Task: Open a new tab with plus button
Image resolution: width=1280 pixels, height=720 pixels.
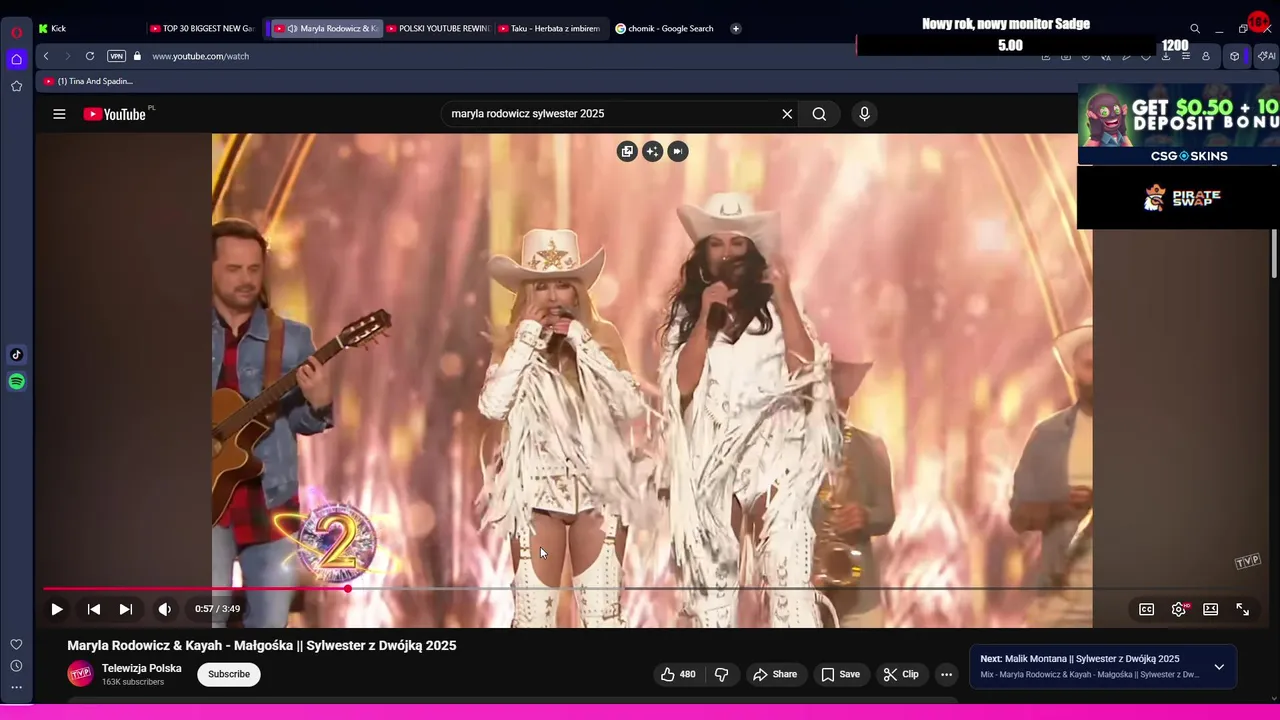Action: point(736,29)
